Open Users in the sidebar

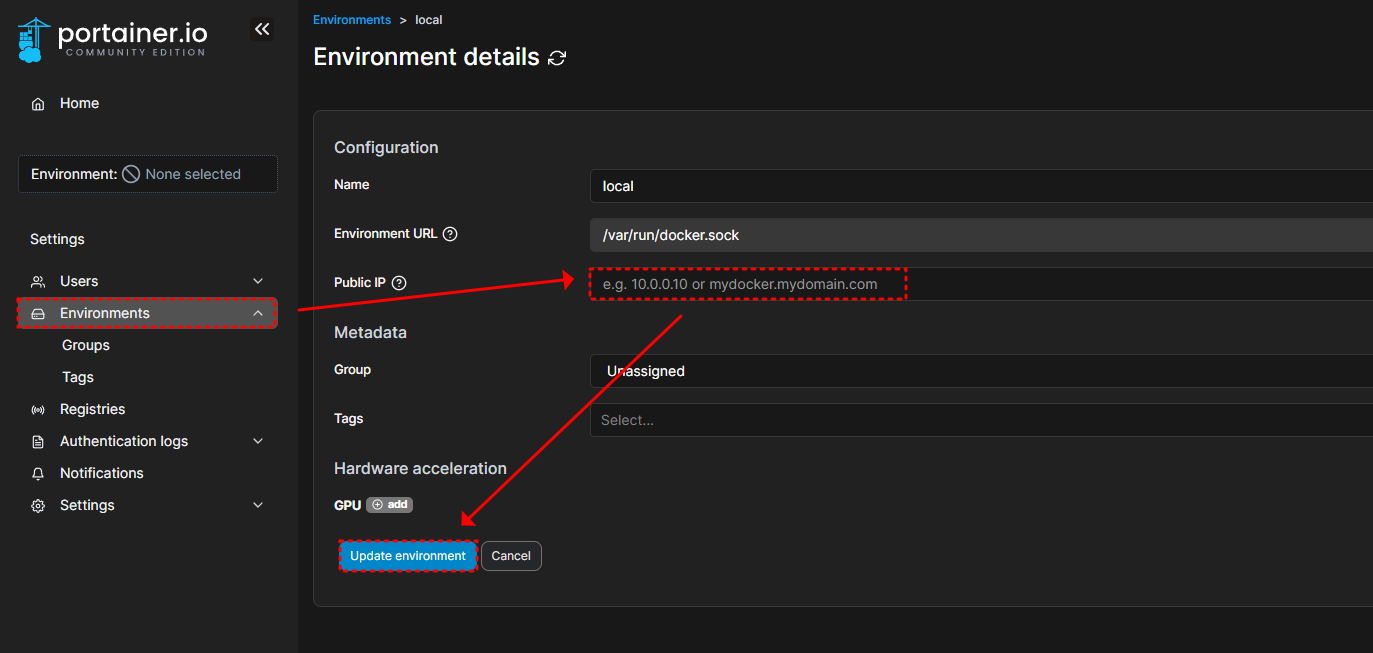point(148,282)
